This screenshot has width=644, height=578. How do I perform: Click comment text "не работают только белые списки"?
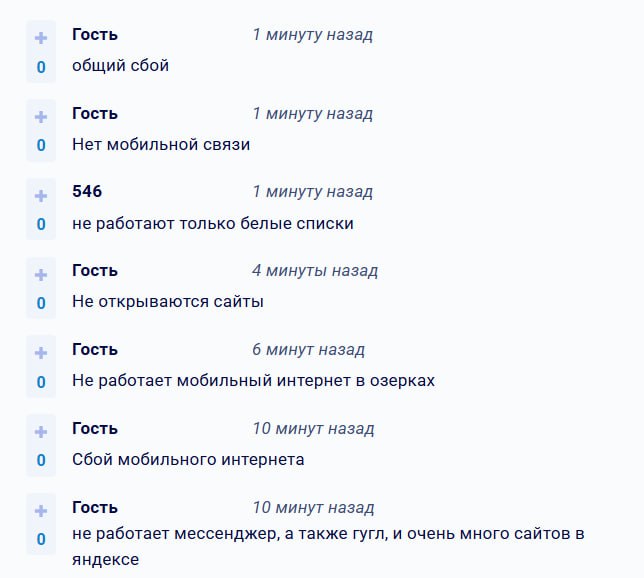coord(213,223)
